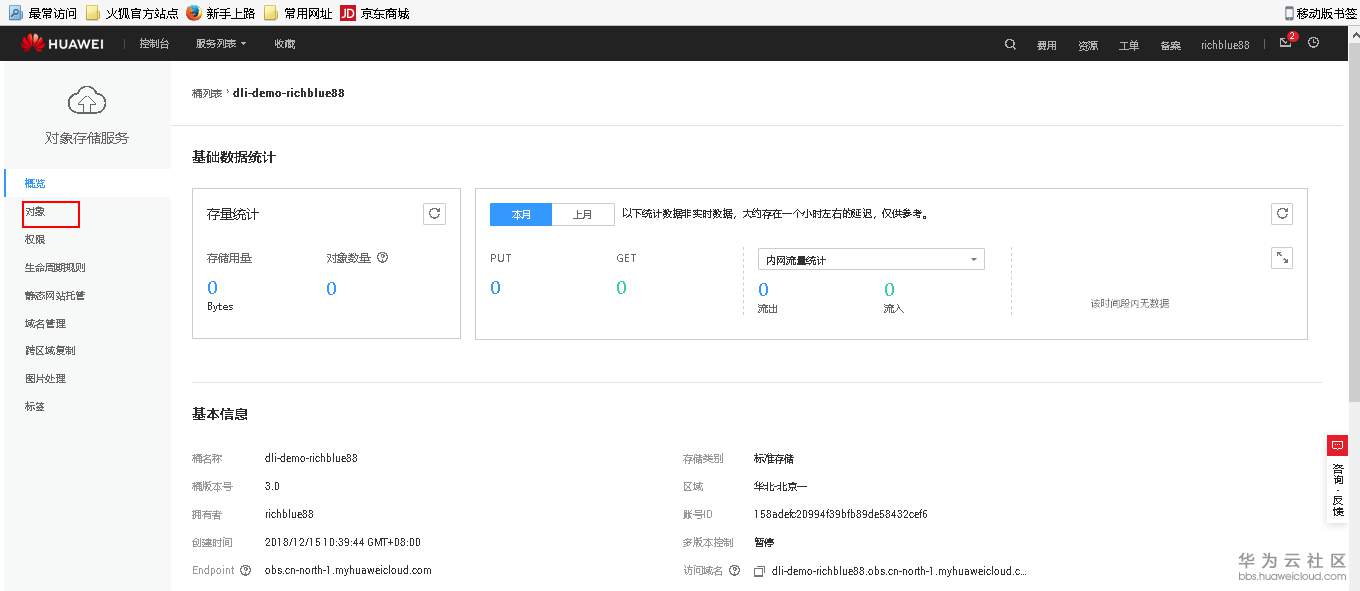
Task: Open the 内网流量统计 metric dropdown
Action: (869, 258)
